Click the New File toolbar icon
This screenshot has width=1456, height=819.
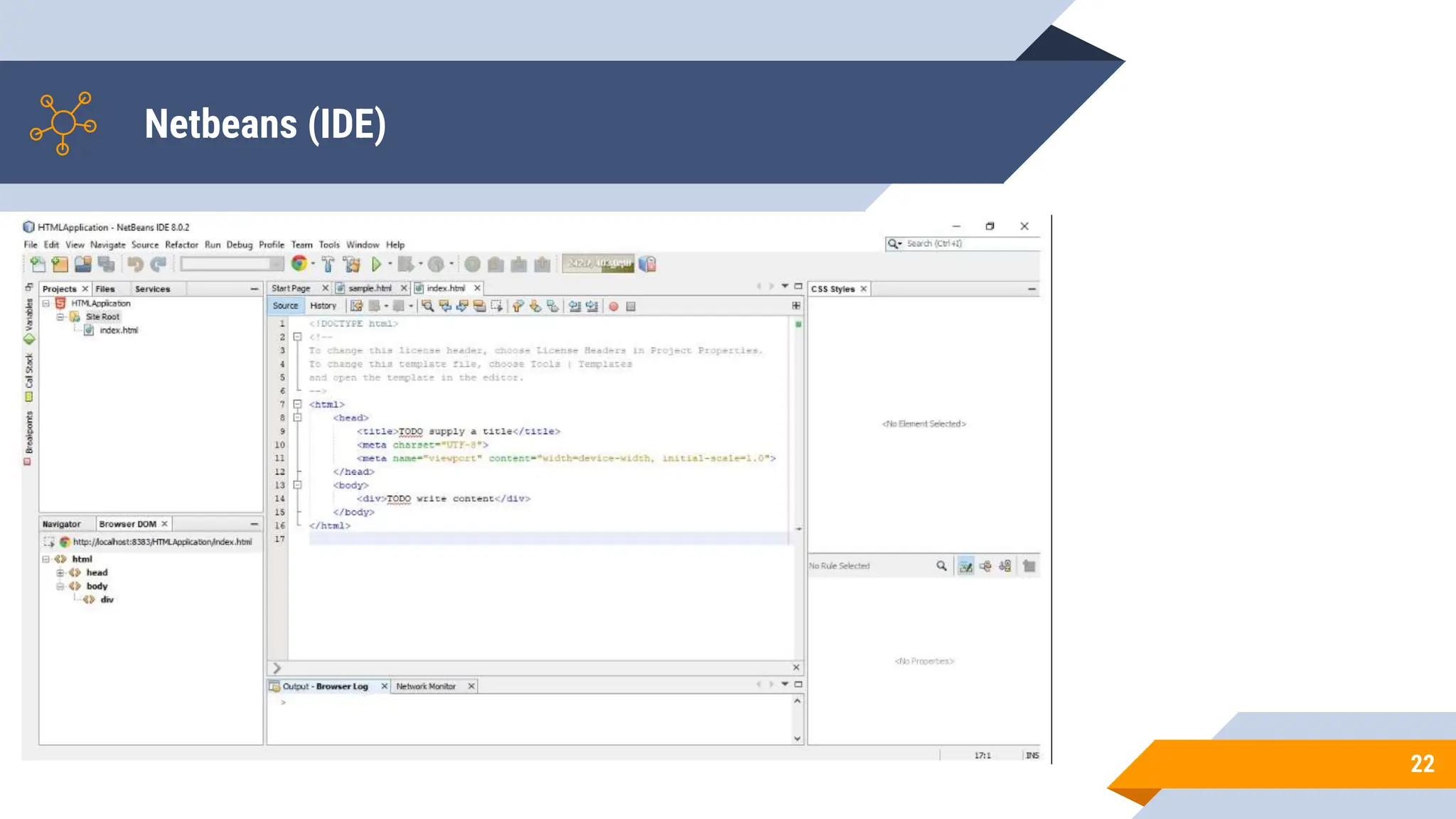click(x=38, y=264)
